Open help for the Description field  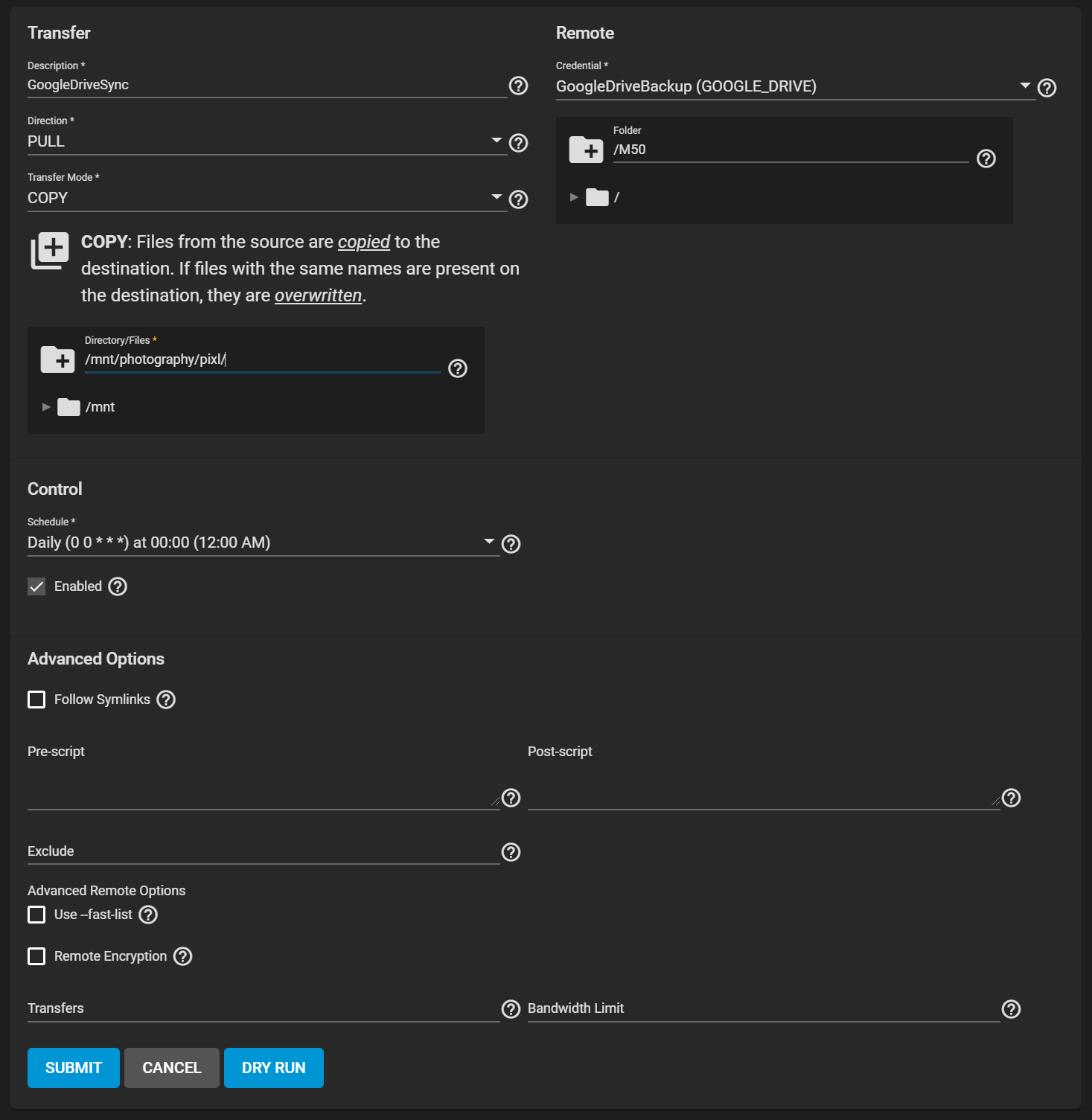coord(518,86)
